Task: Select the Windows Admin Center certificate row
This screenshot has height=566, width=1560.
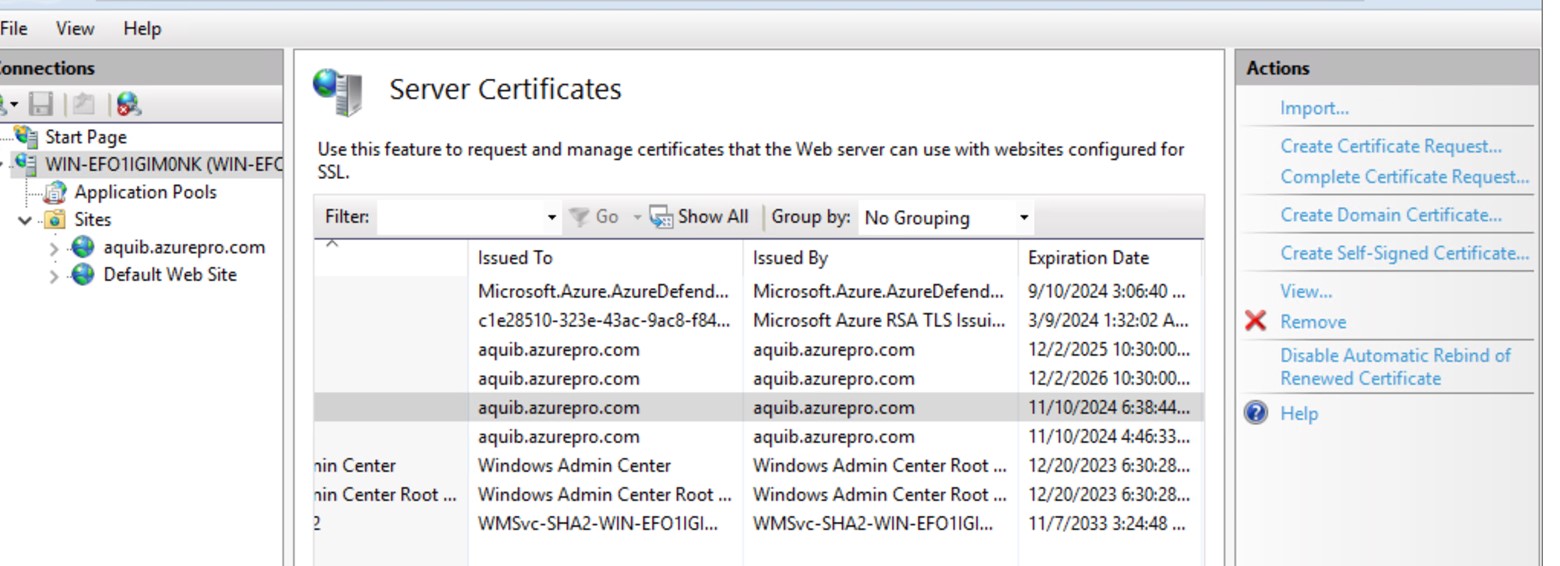Action: click(759, 465)
